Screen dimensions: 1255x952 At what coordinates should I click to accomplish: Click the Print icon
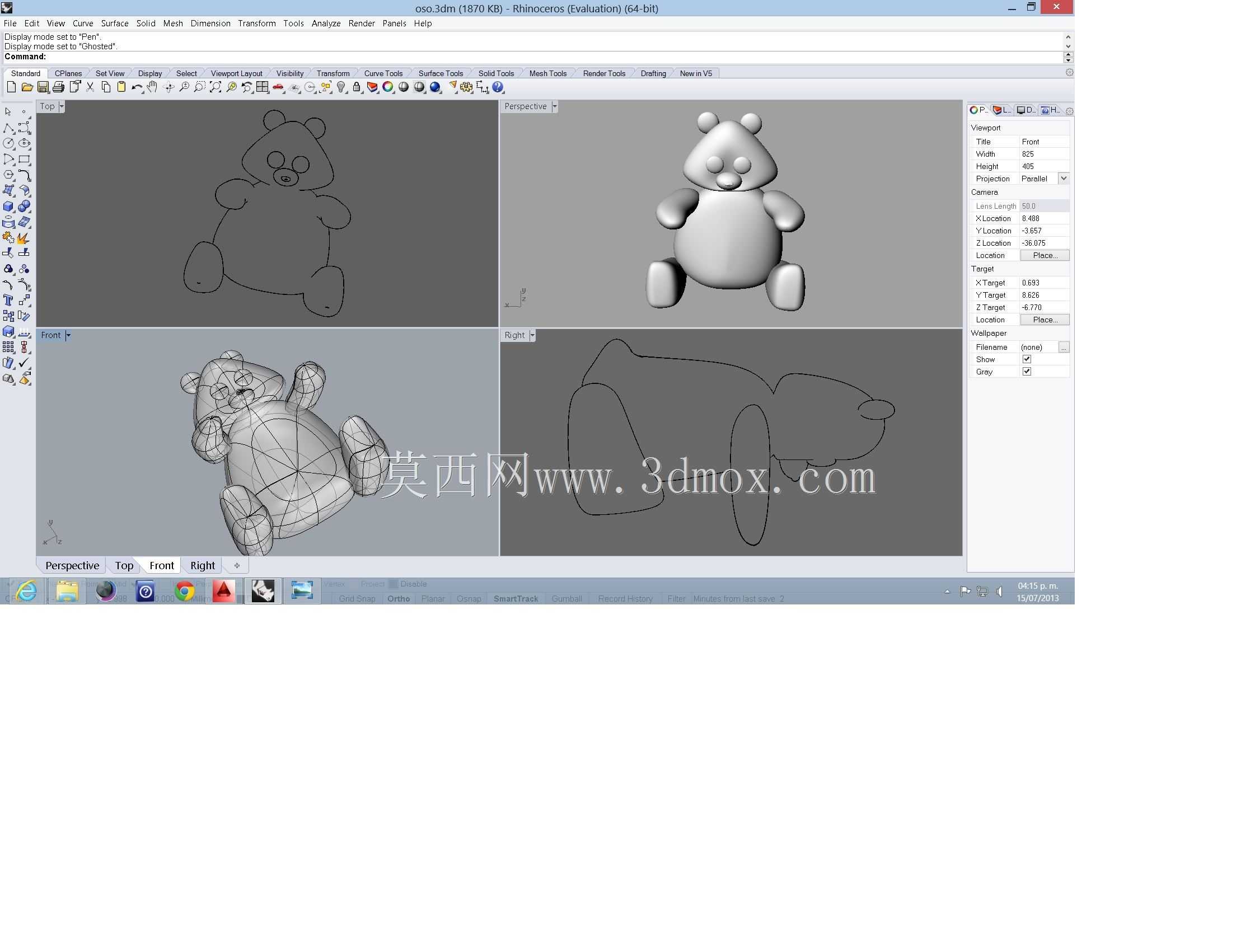point(58,87)
